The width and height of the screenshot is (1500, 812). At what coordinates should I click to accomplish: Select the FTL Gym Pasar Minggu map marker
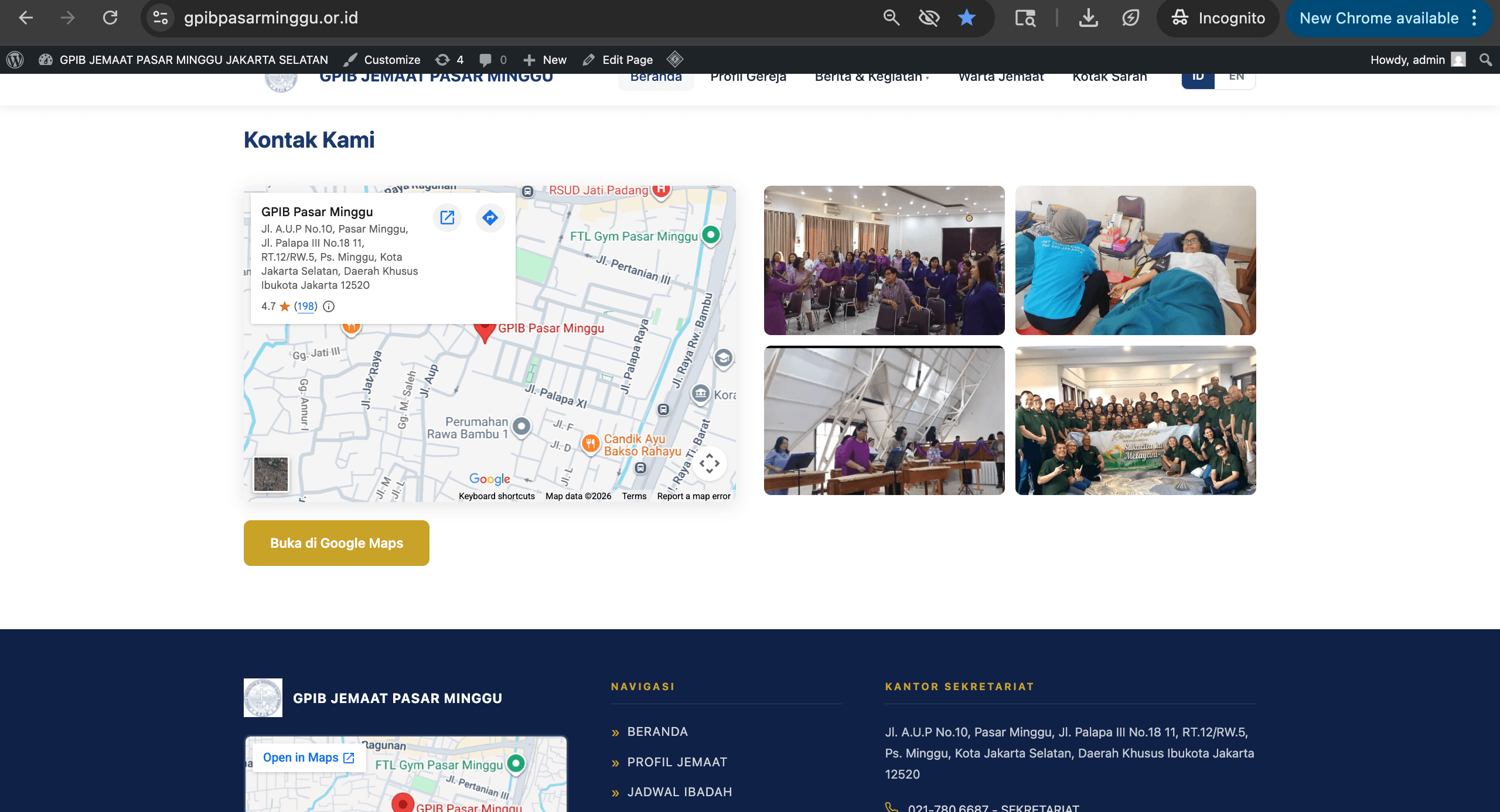tap(711, 236)
